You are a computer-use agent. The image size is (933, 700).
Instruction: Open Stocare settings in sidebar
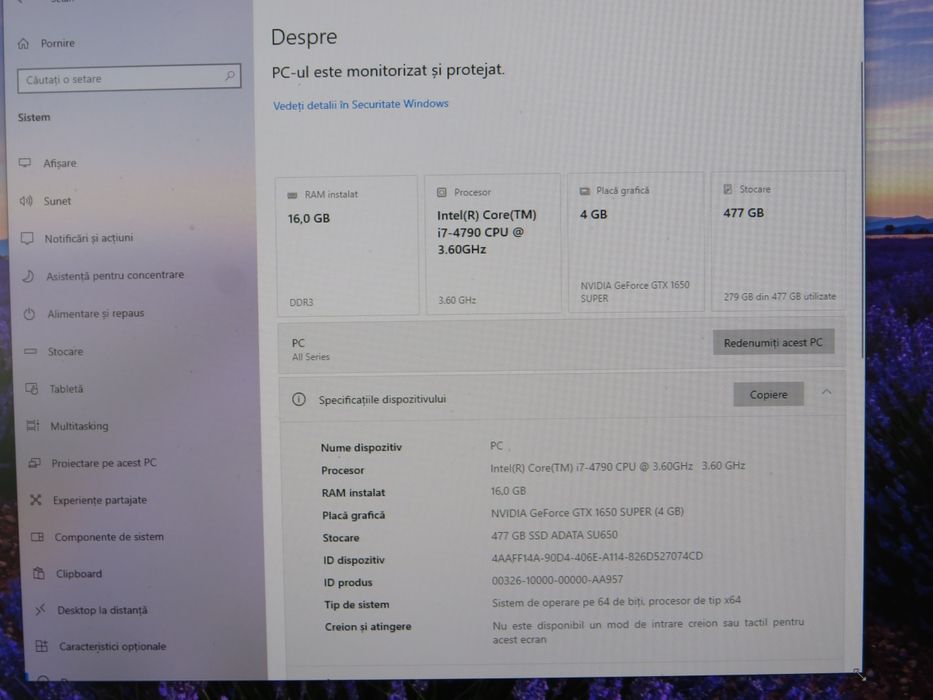tap(65, 352)
